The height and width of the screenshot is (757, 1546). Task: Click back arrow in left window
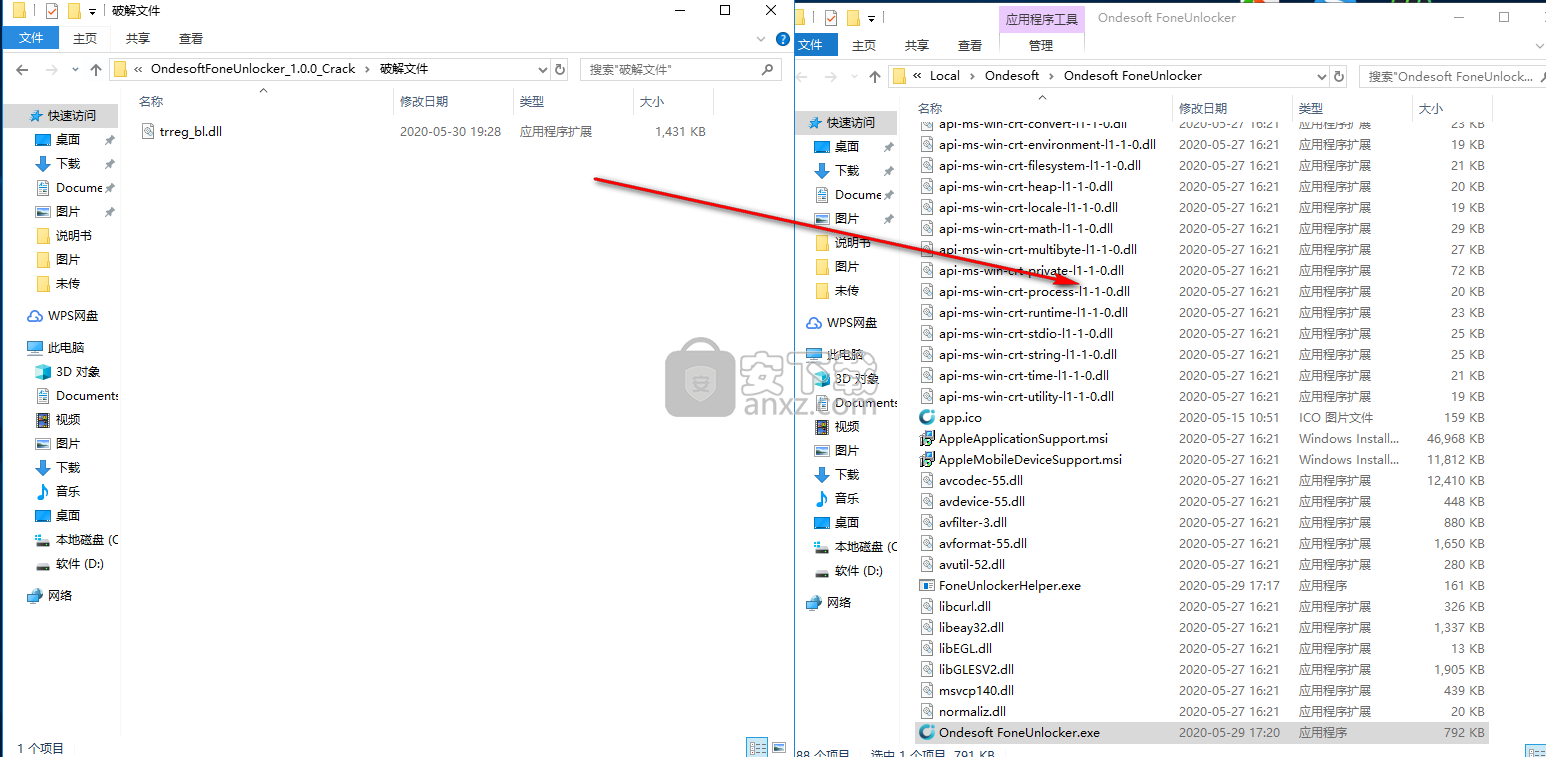point(22,70)
